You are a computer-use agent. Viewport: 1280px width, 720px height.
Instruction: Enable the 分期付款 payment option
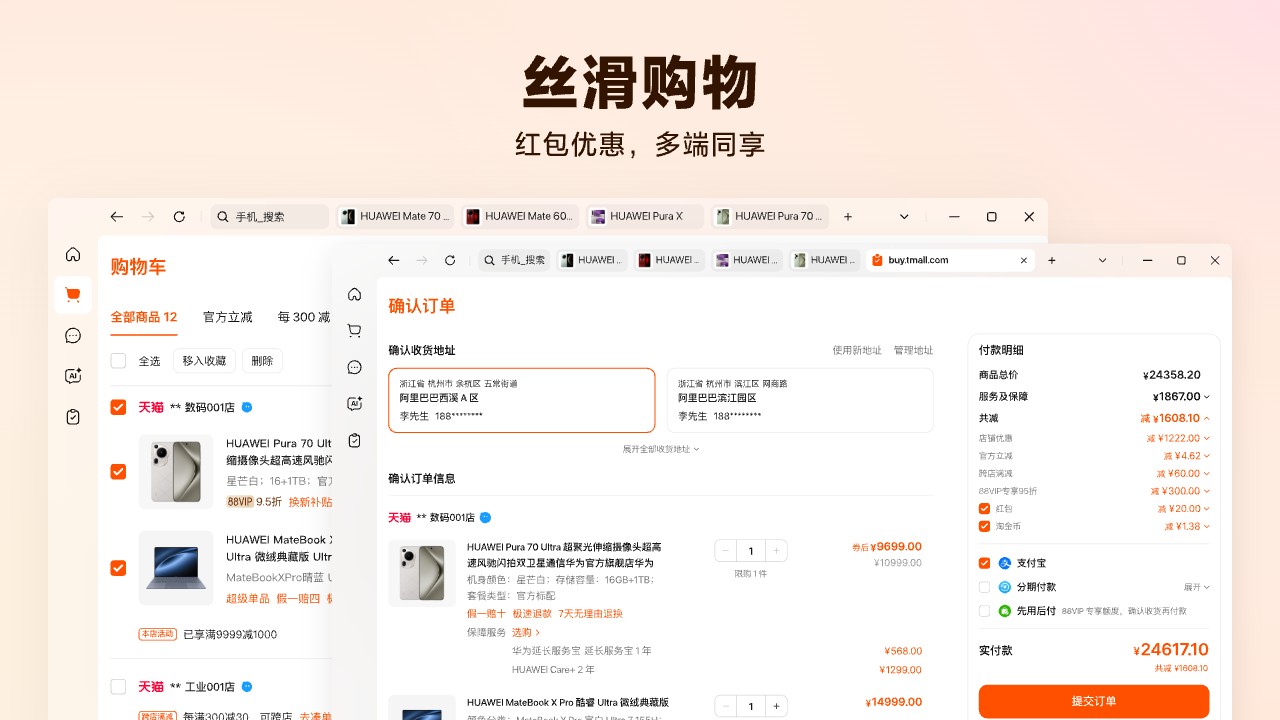[984, 587]
